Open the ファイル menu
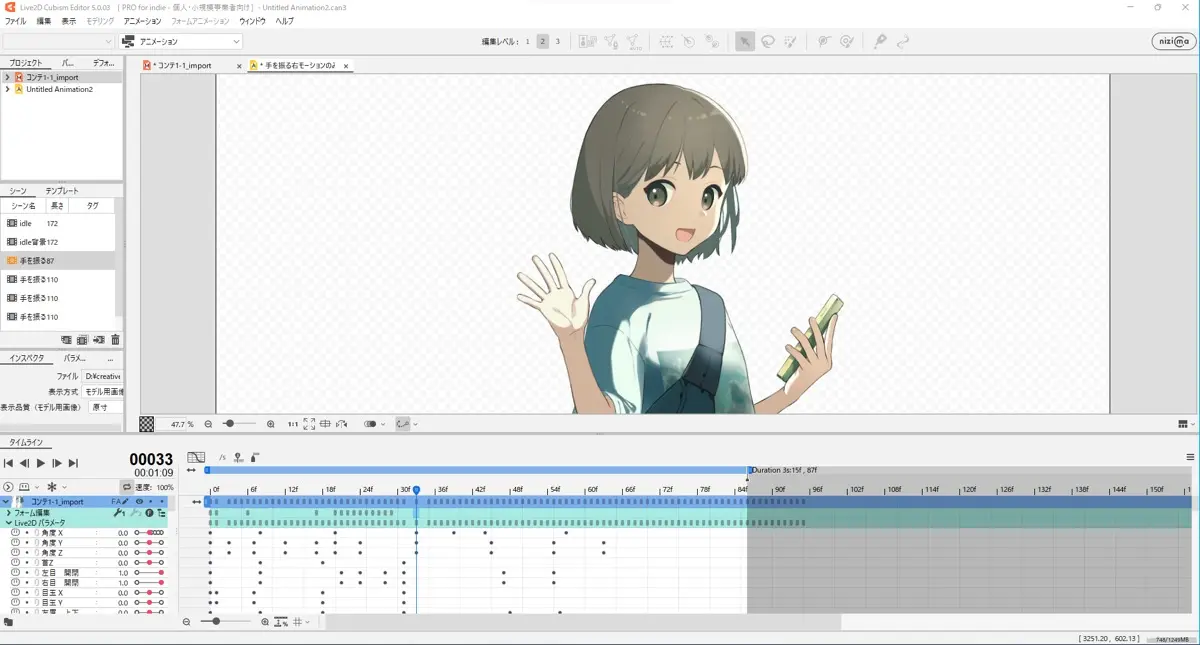The height and width of the screenshot is (645, 1200). tap(15, 21)
